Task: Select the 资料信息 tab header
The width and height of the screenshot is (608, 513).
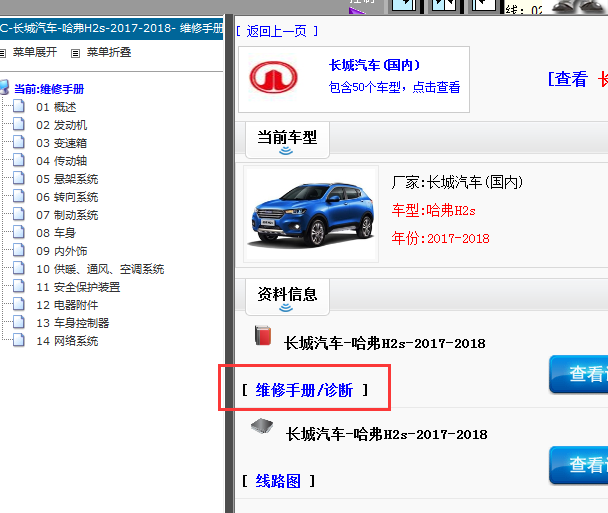Action: 287,297
